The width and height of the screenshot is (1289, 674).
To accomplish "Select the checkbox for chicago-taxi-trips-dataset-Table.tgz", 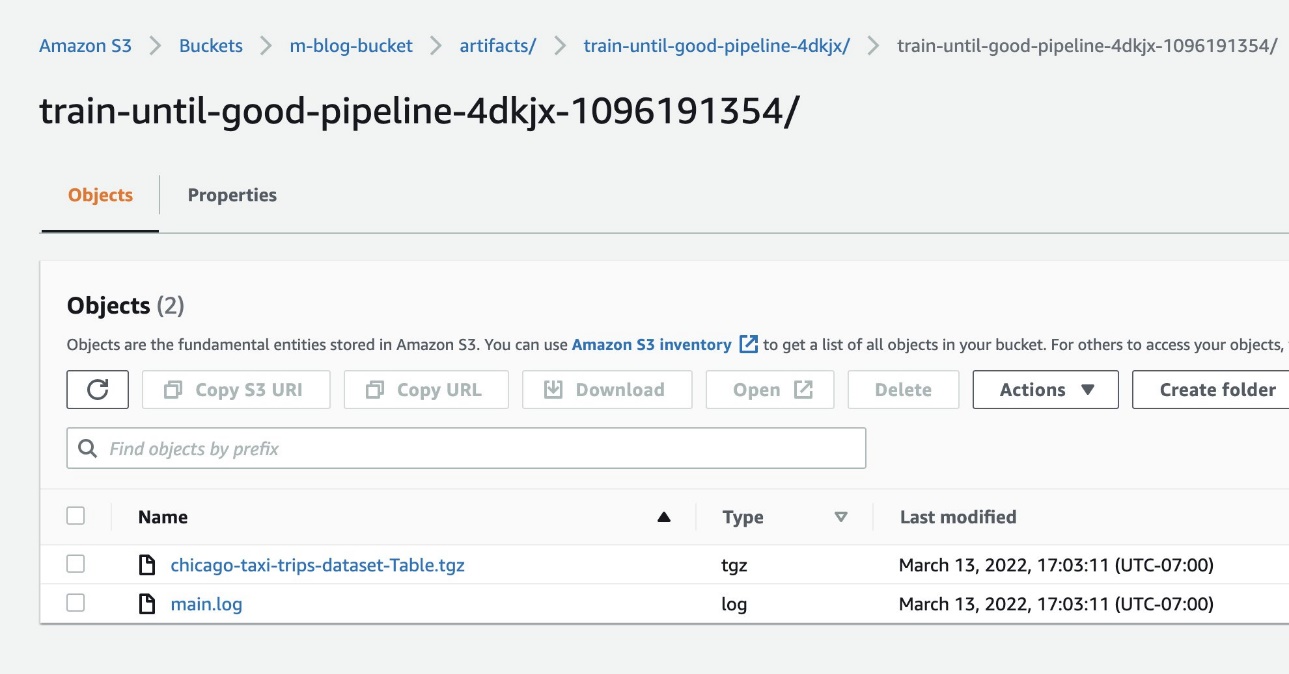I will pos(76,564).
